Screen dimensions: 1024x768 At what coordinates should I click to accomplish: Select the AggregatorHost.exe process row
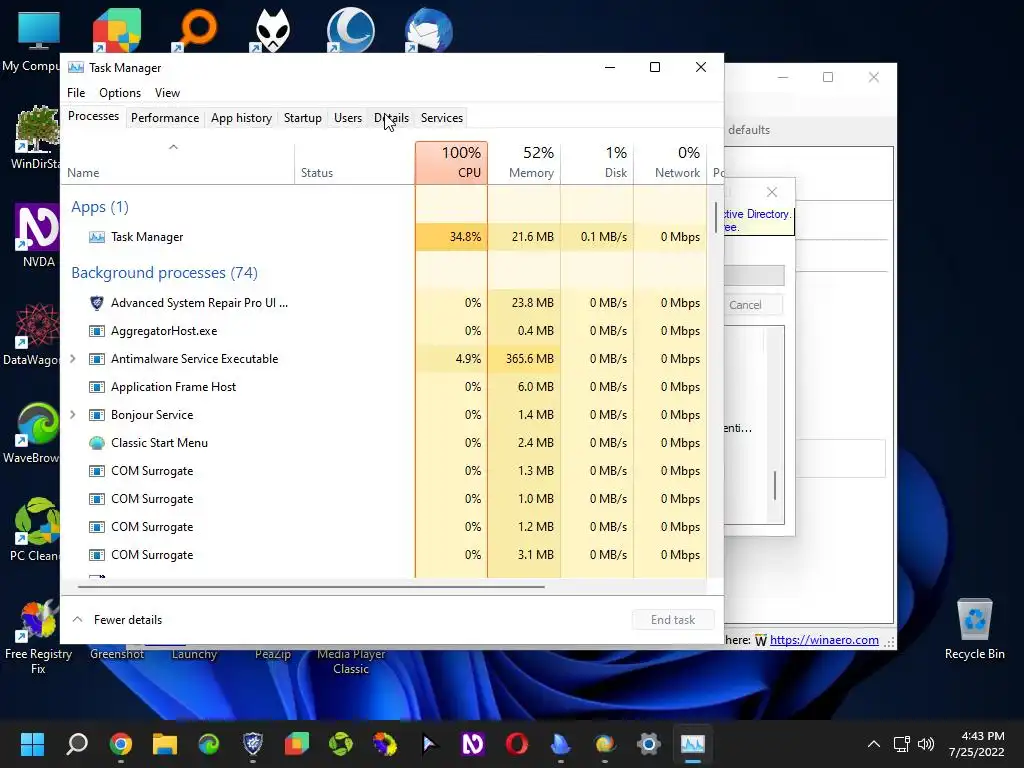[383, 331]
